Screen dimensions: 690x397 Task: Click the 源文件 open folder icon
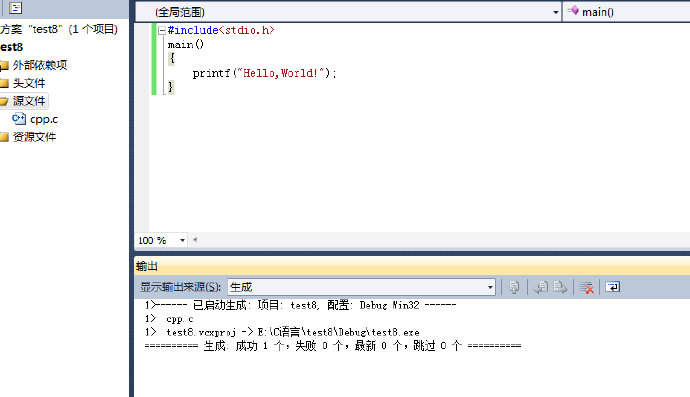(4, 102)
